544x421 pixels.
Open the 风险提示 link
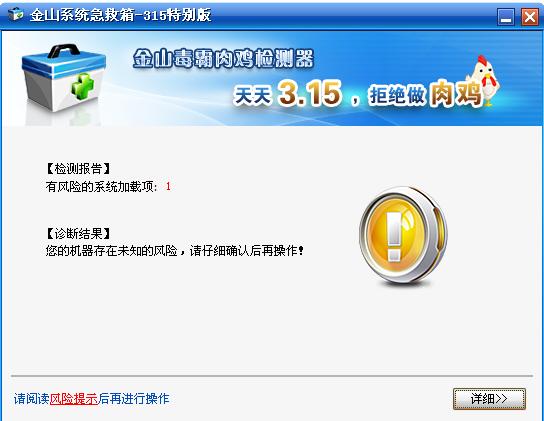tap(74, 398)
